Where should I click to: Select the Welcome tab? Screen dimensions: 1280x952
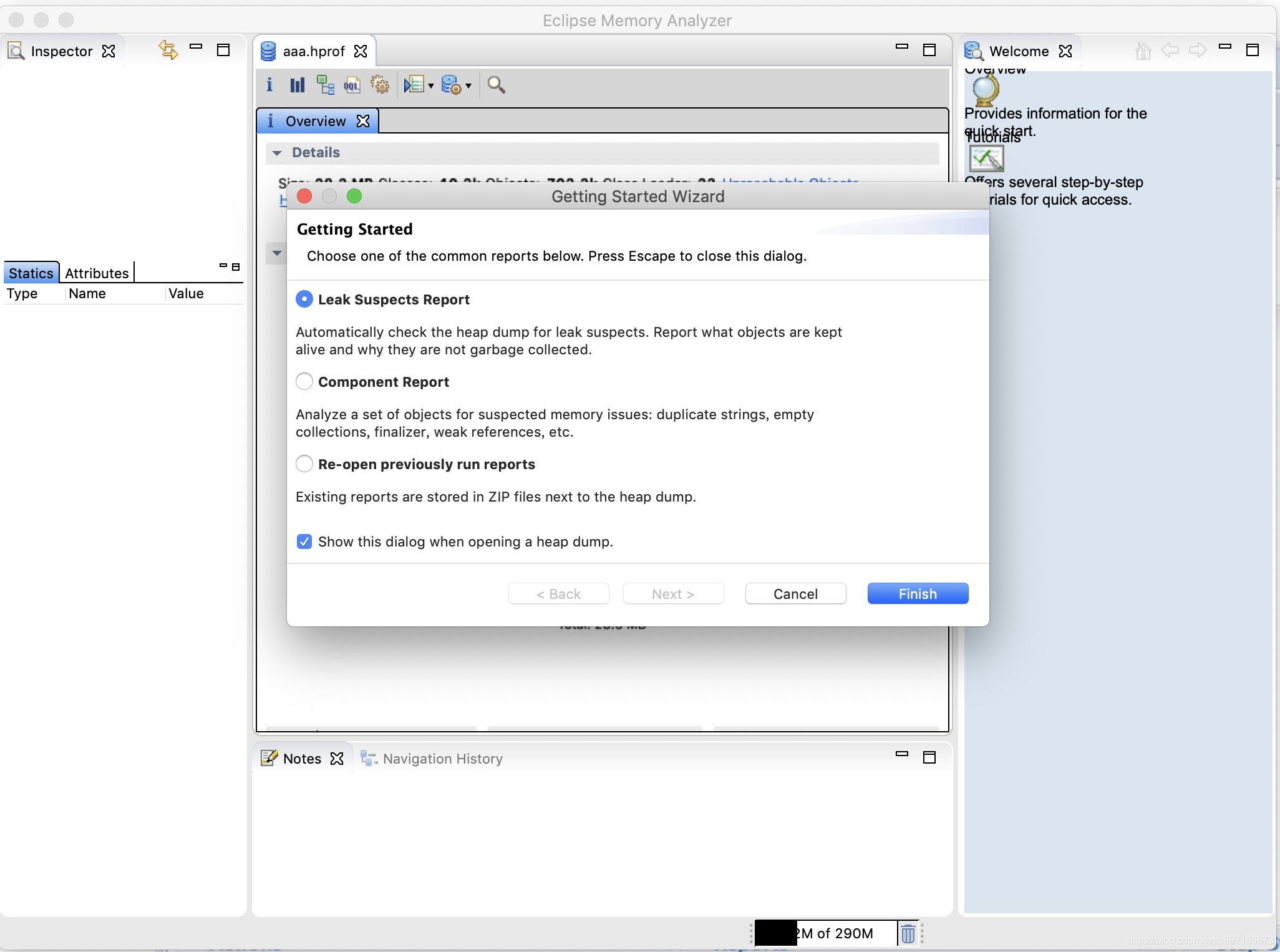pyautogui.click(x=1019, y=51)
